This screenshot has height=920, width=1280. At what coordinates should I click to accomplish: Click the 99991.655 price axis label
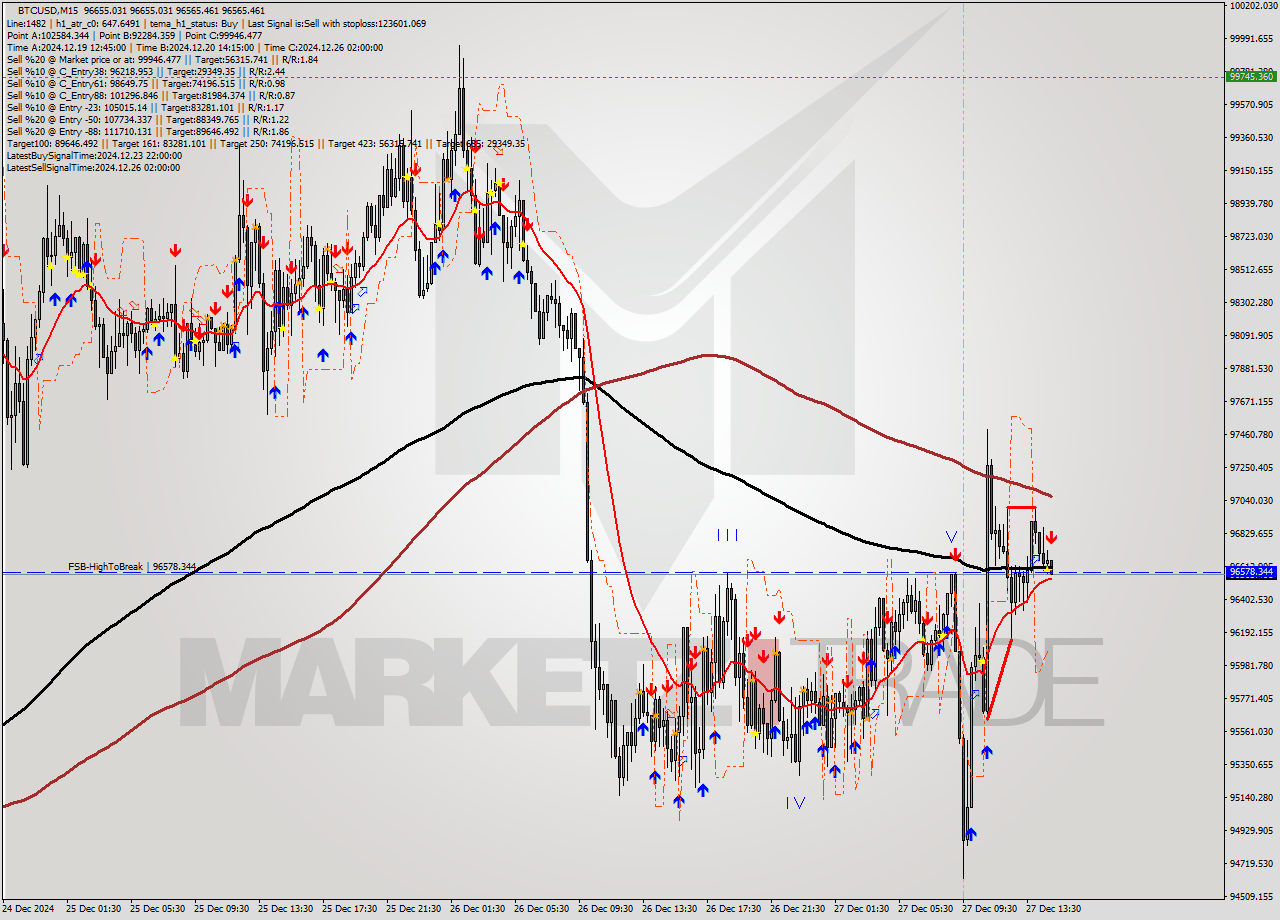point(1254,38)
